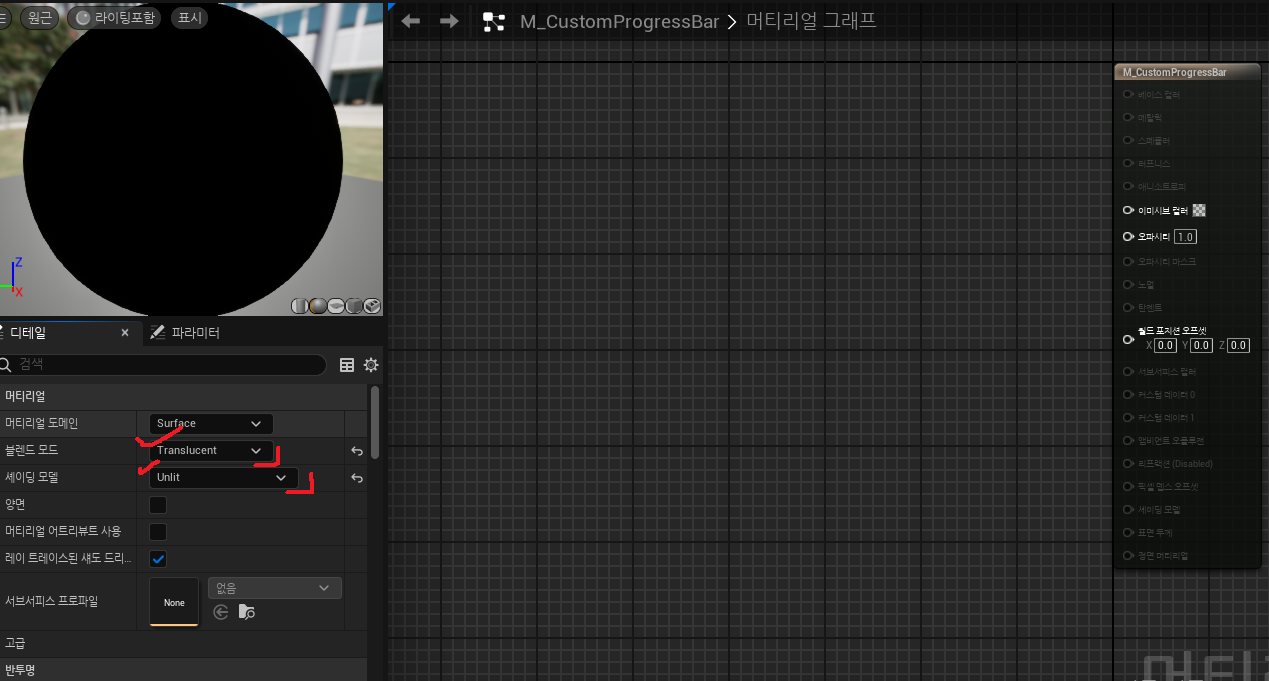
Task: Click the 커스텀 데이터 1 pin
Action: click(1128, 417)
